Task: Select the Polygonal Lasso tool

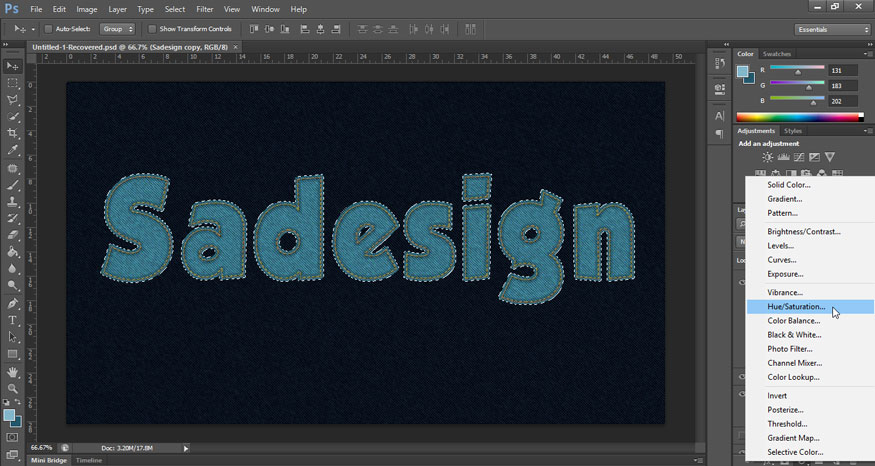Action: point(12,100)
